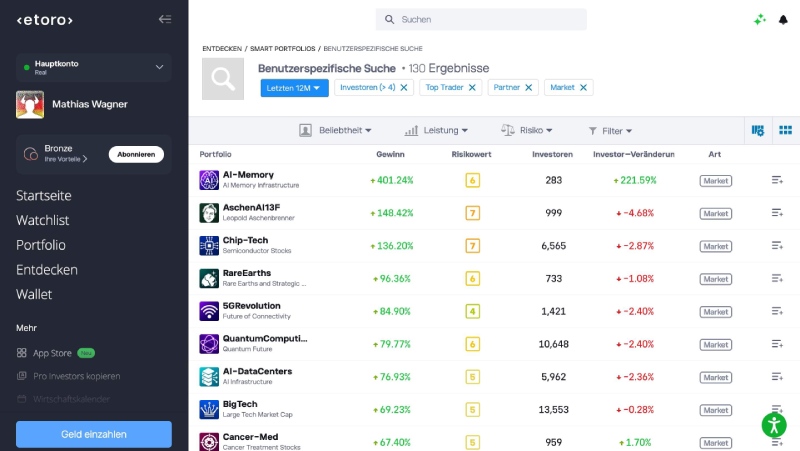The image size is (800, 451).
Task: Open Mathias Wagner profile
Action: tap(90, 104)
